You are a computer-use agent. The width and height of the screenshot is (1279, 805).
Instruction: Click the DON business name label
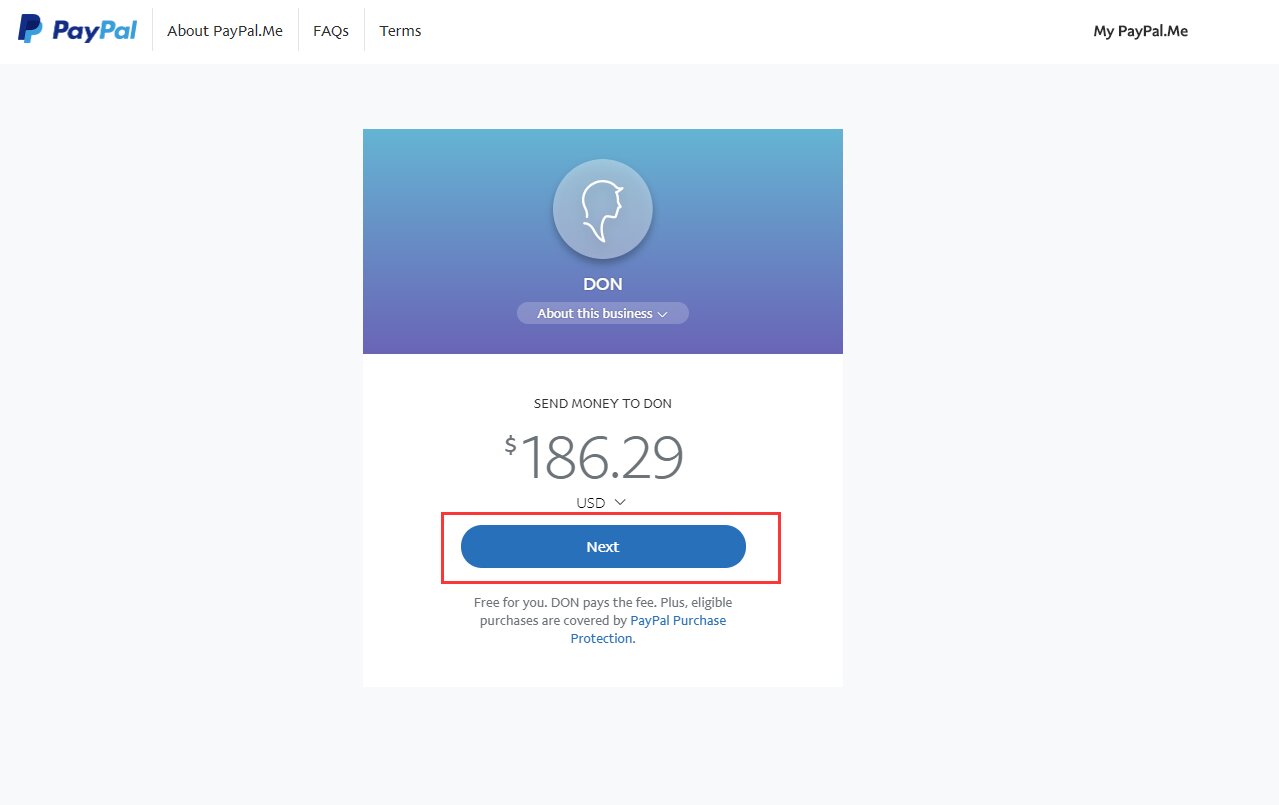[603, 284]
